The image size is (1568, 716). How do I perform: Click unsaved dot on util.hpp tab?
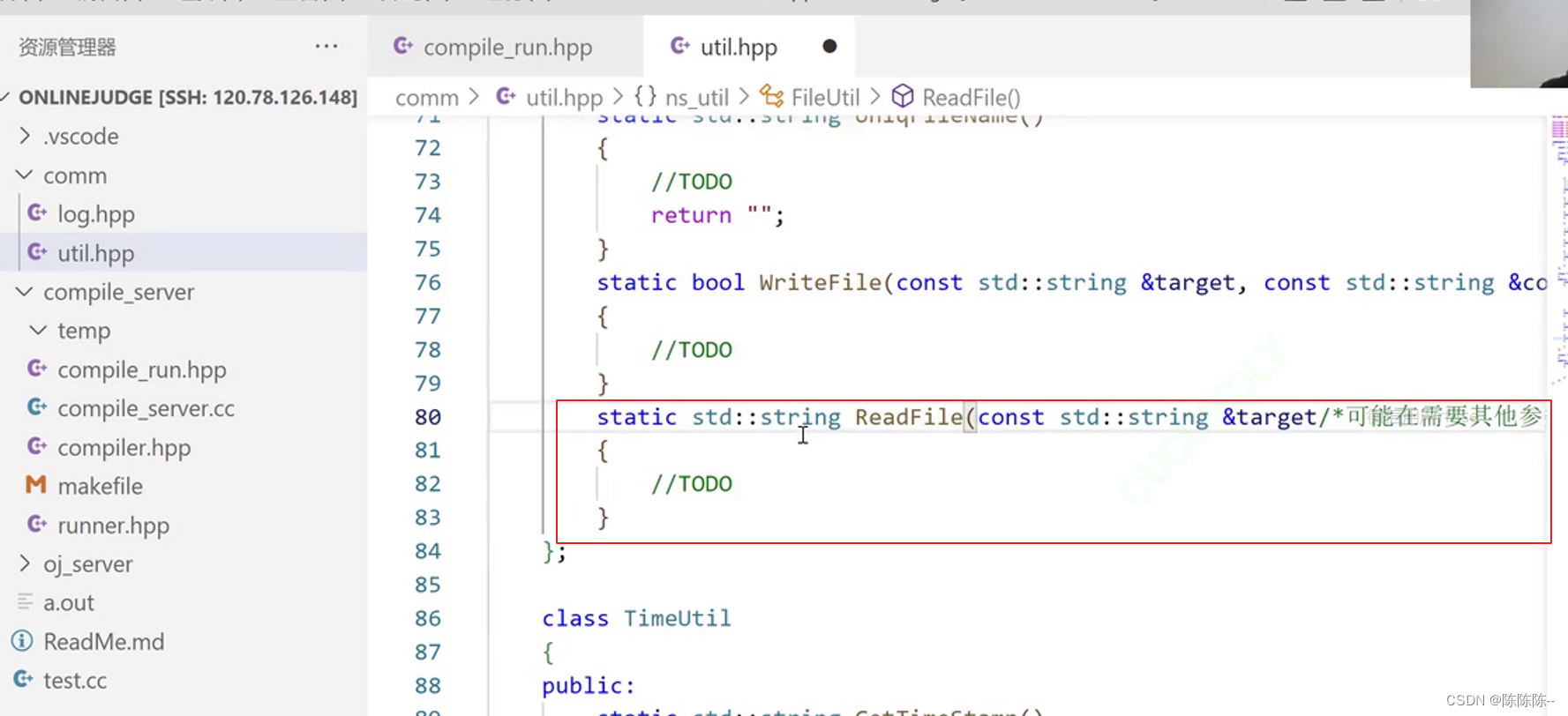829,46
